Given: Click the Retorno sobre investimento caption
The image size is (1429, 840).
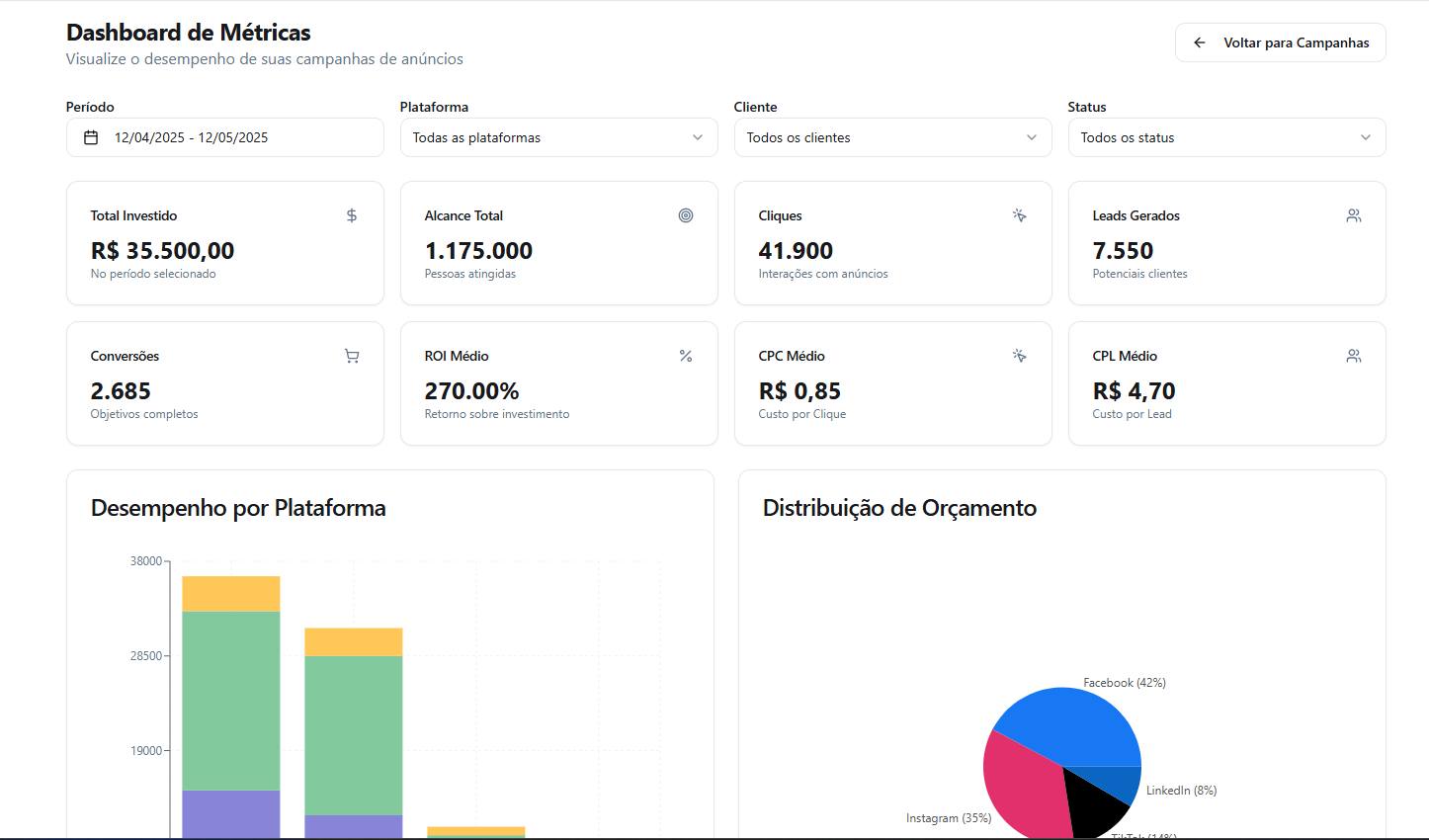Looking at the screenshot, I should 496,414.
